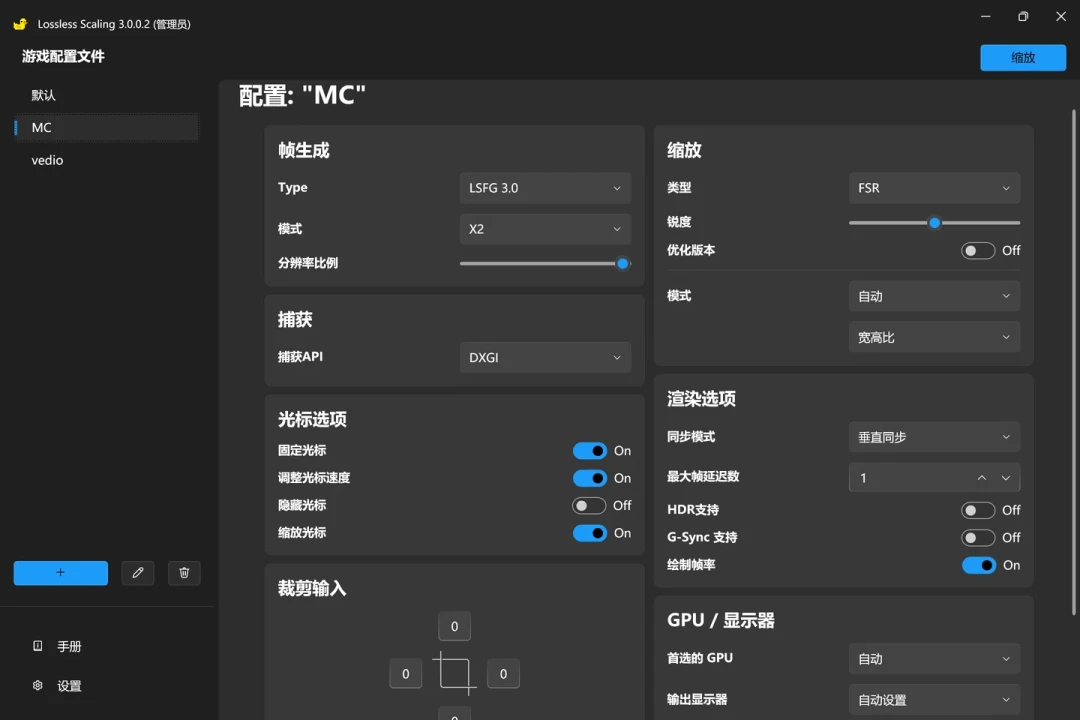Enable the 隐藏光标 switch
The width and height of the screenshot is (1080, 720).
[x=589, y=506]
